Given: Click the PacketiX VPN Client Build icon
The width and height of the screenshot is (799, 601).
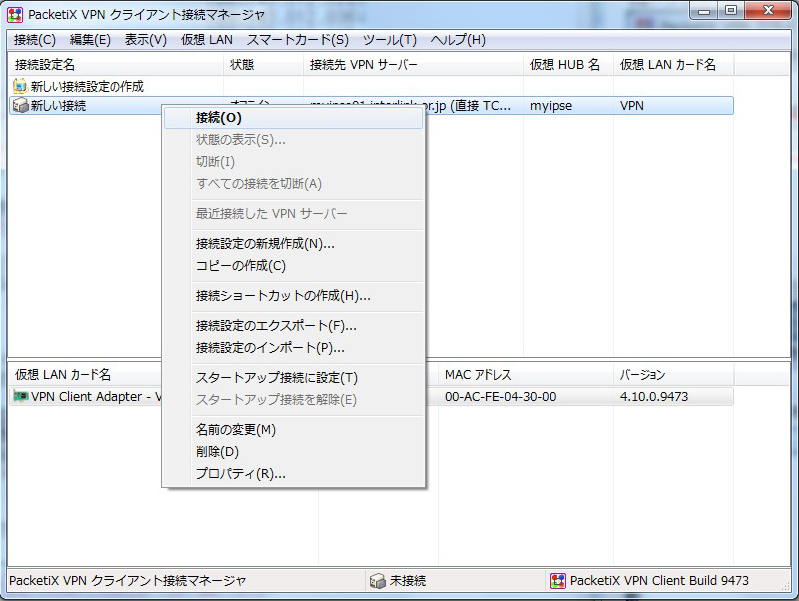Looking at the screenshot, I should coord(558,581).
